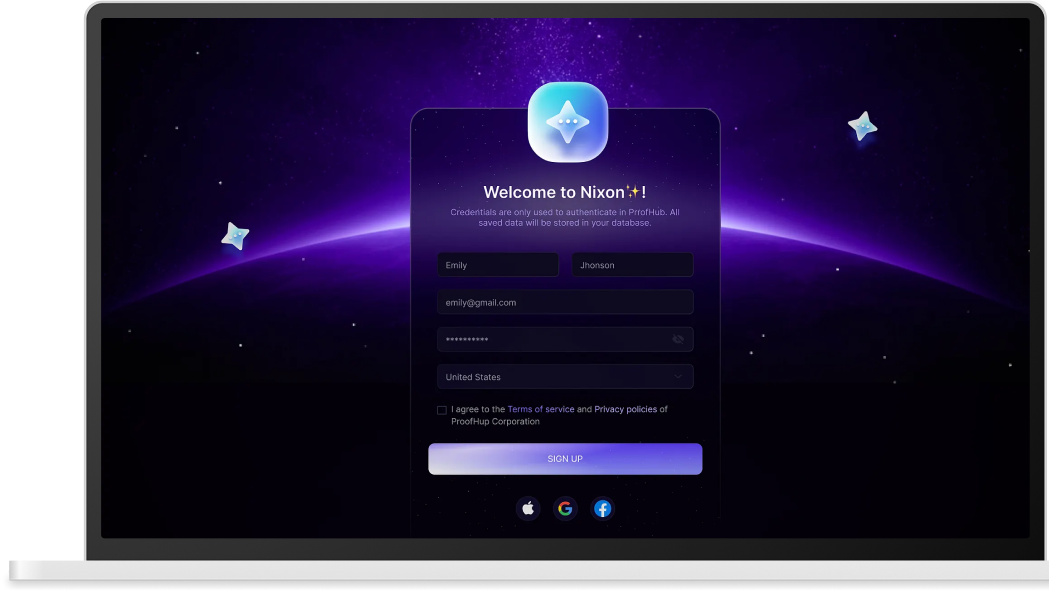The image size is (1049, 592).
Task: Check the Terms of service agreement box
Action: click(x=442, y=410)
